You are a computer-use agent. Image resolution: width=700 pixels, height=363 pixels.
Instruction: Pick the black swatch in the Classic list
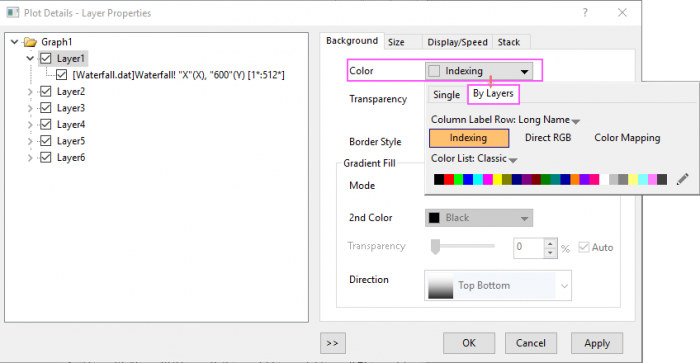[x=439, y=179]
